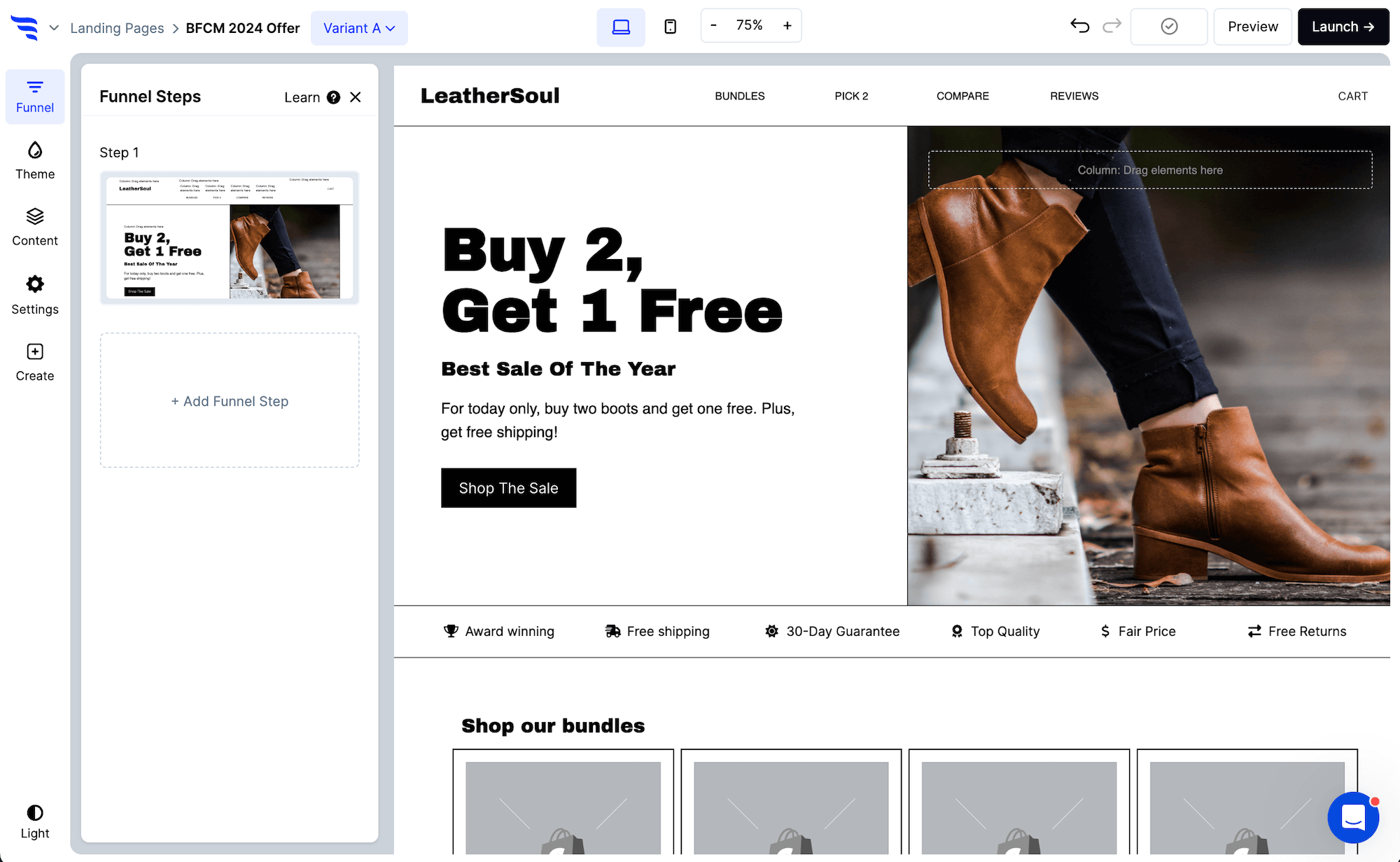The image size is (1400, 862).
Task: Click the BUNDLES nav menu item
Action: click(x=740, y=96)
